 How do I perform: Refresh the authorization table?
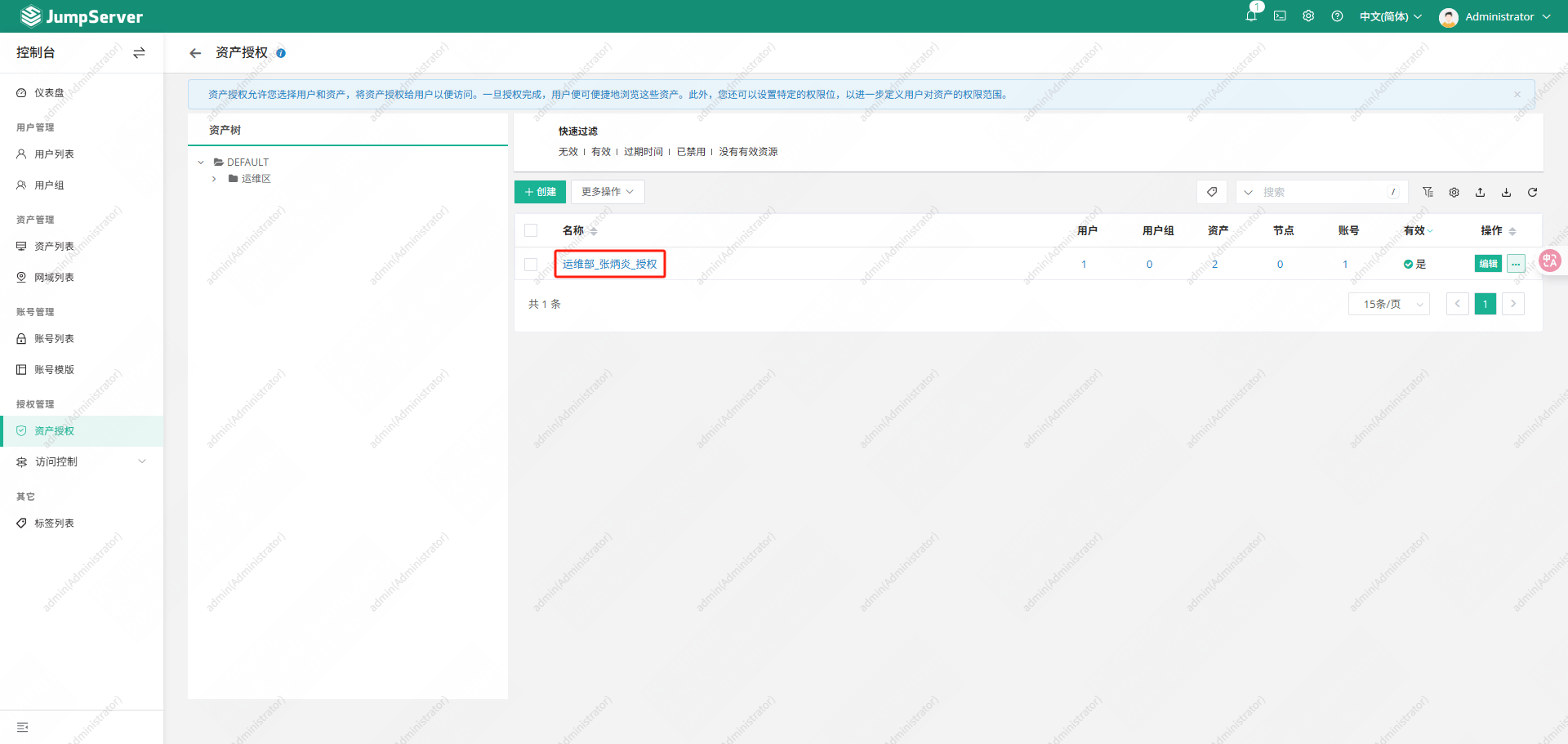[1532, 192]
